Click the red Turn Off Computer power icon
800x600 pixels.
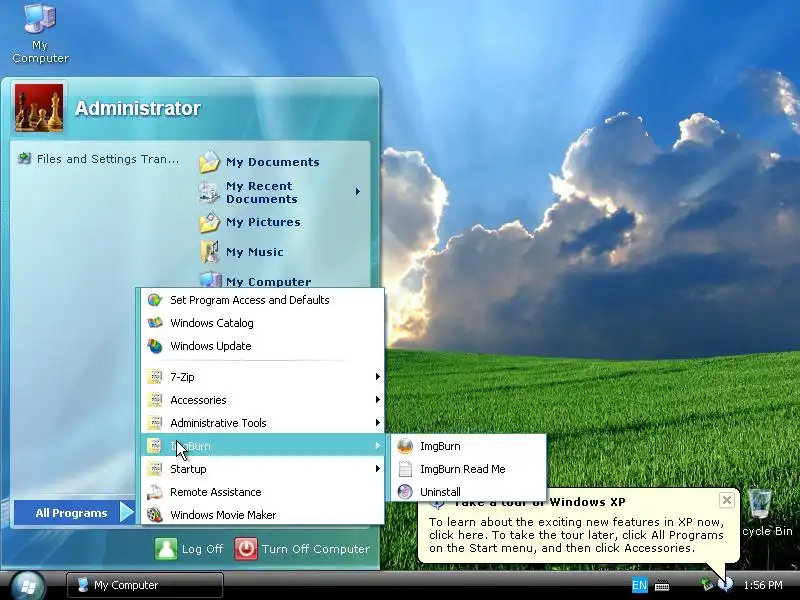tap(246, 549)
